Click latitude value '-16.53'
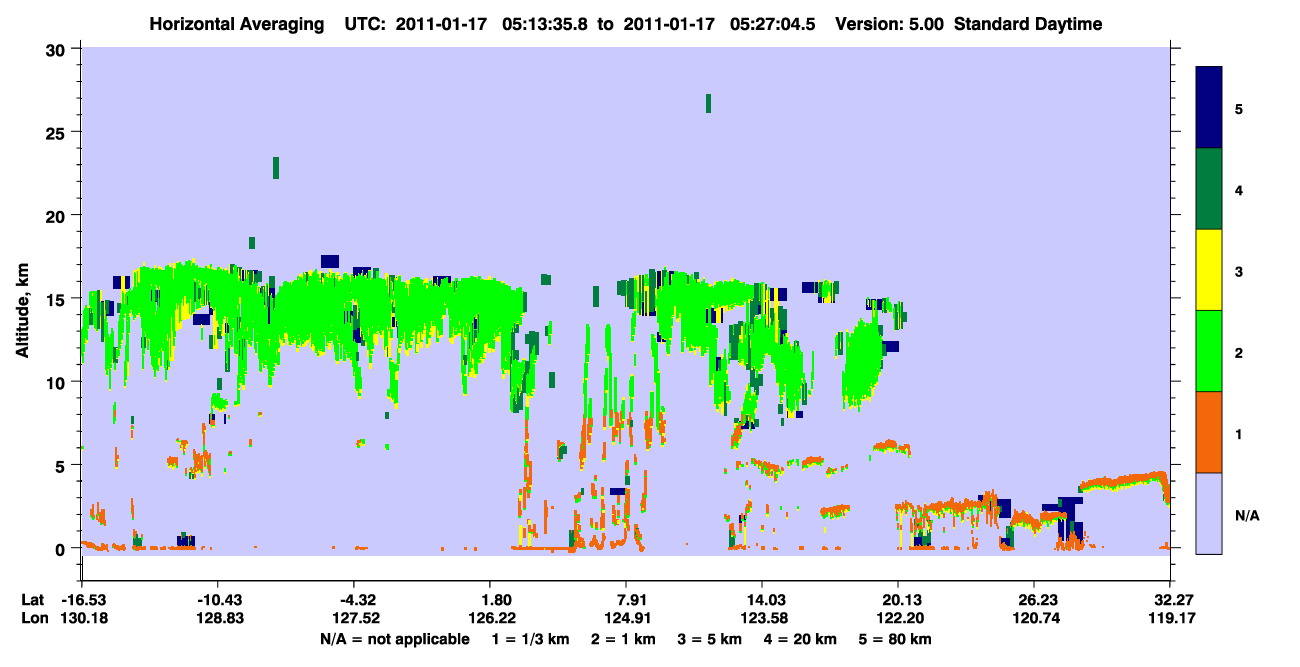 [x=83, y=600]
